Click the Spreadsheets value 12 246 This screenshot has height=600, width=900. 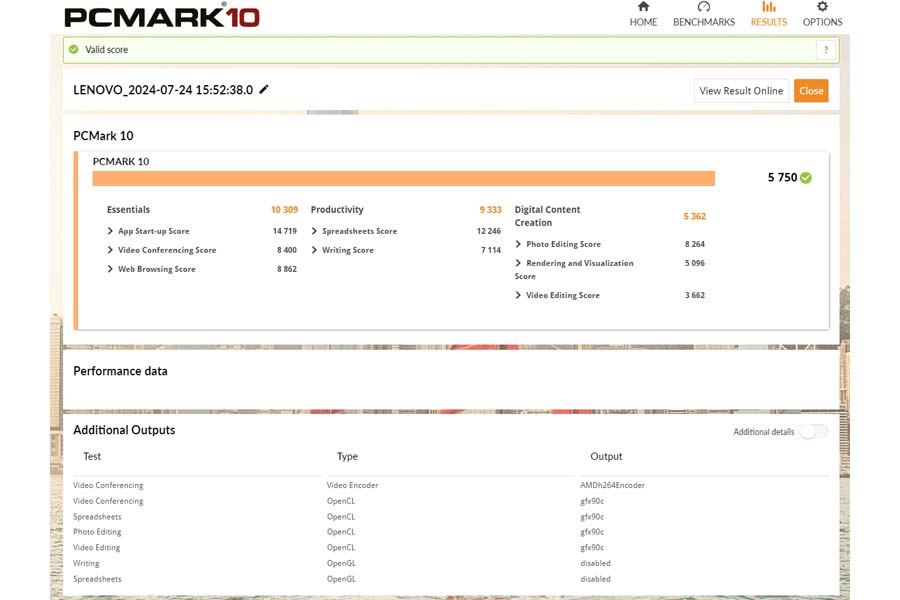point(488,231)
